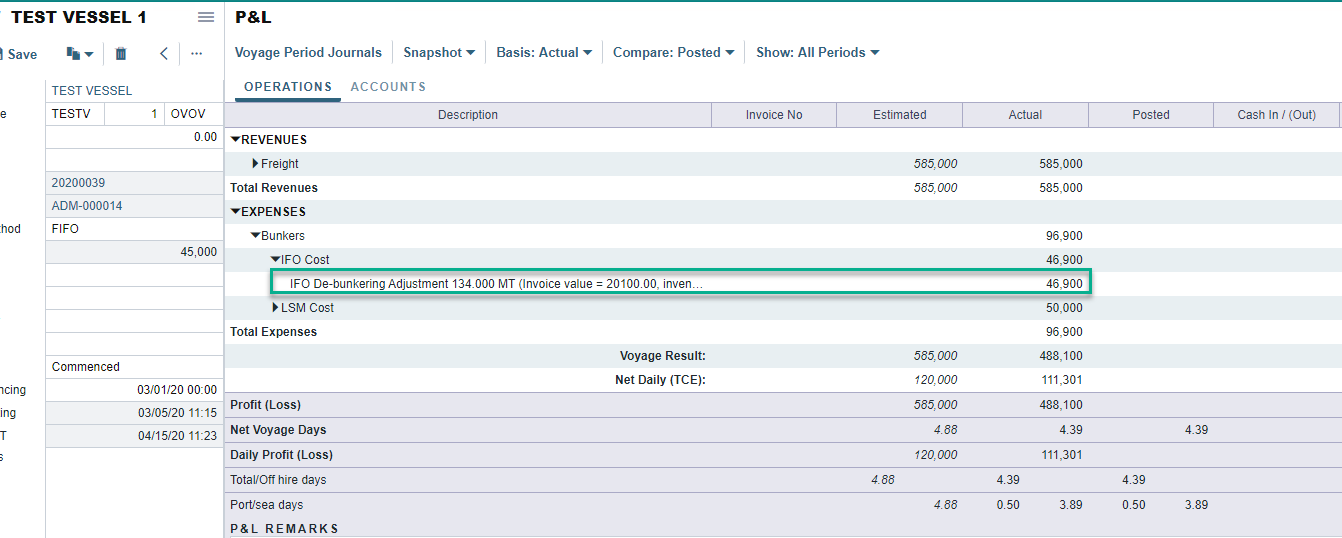Viewport: 1342px width, 538px height.
Task: Collapse the Bunkers tree row
Action: tap(256, 236)
